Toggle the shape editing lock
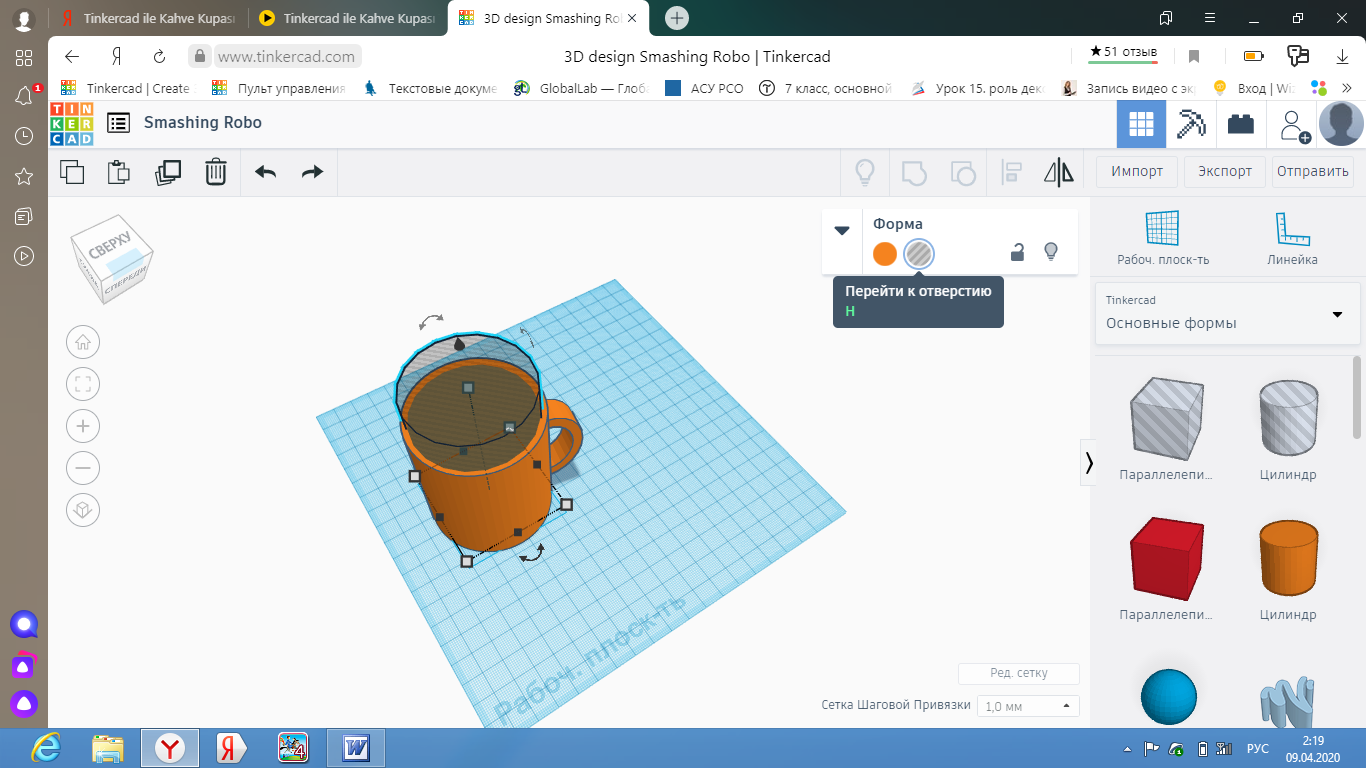The height and width of the screenshot is (768, 1366). [1017, 252]
